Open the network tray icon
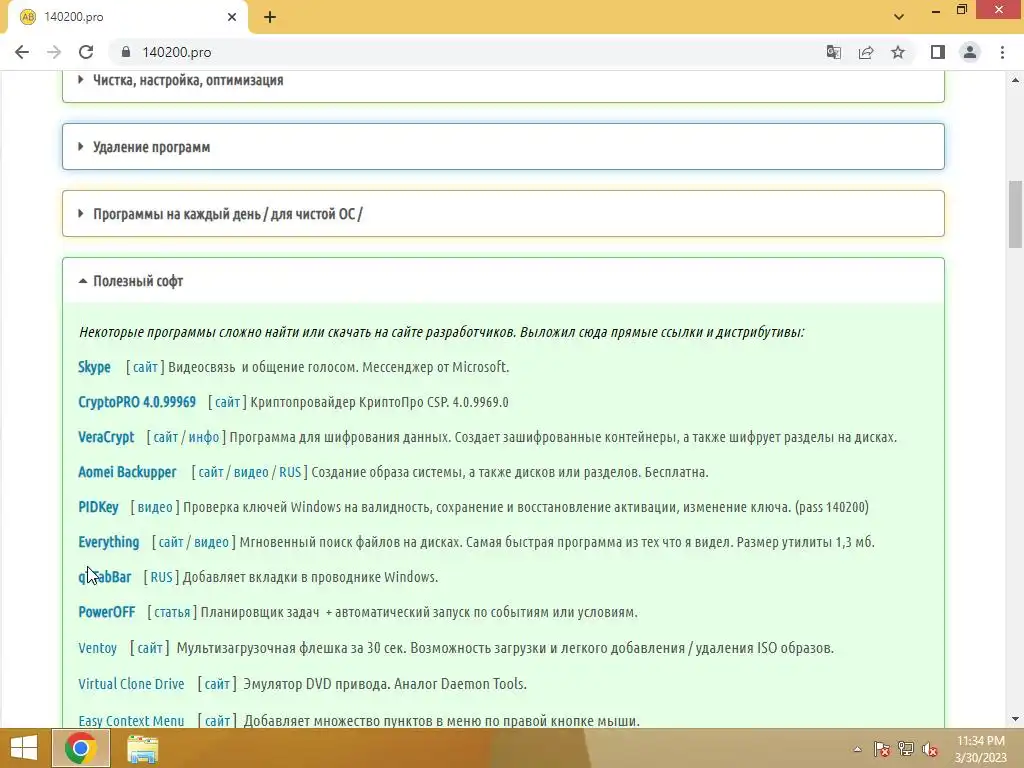The height and width of the screenshot is (768, 1024). click(x=906, y=749)
